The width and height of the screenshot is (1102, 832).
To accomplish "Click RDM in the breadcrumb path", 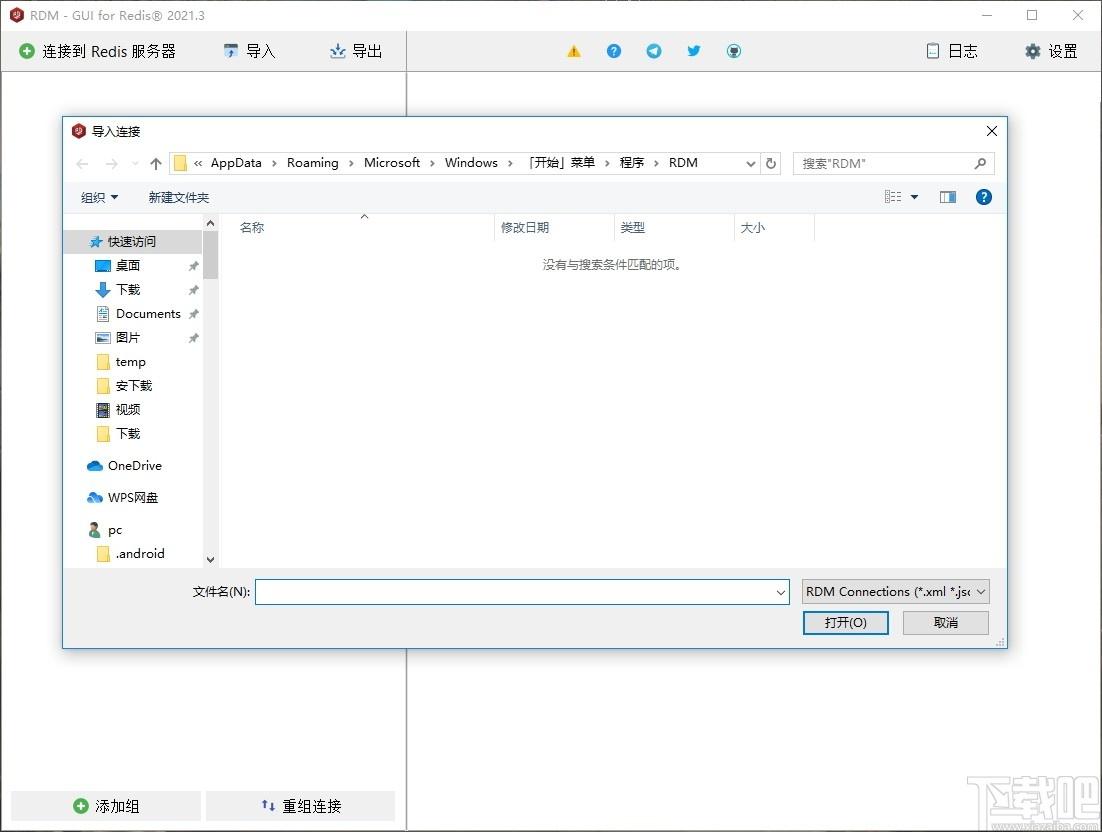I will tap(683, 163).
